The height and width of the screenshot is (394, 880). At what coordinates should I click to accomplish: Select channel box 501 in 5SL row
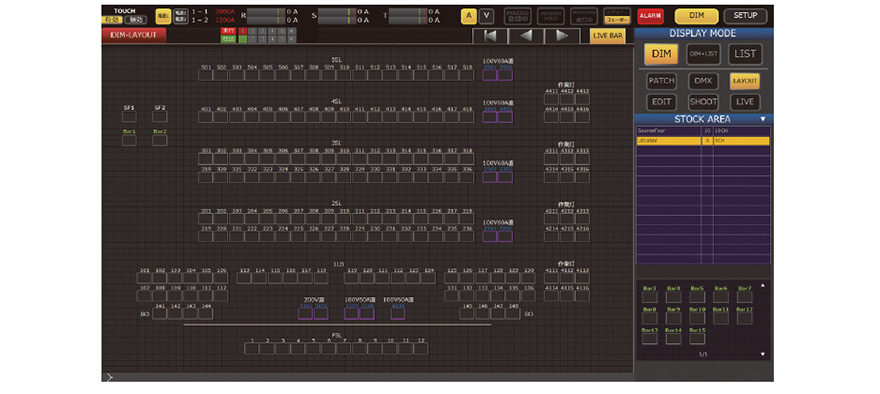[x=205, y=75]
